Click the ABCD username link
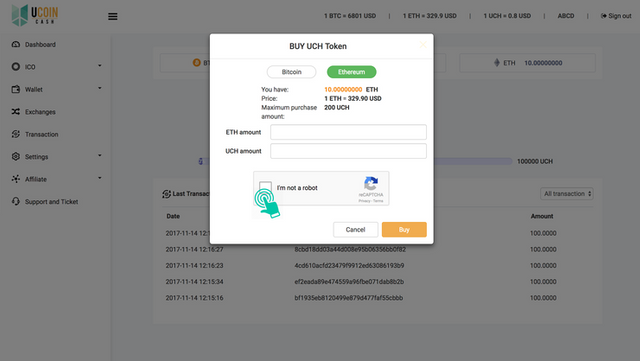640x361 pixels. (x=566, y=16)
